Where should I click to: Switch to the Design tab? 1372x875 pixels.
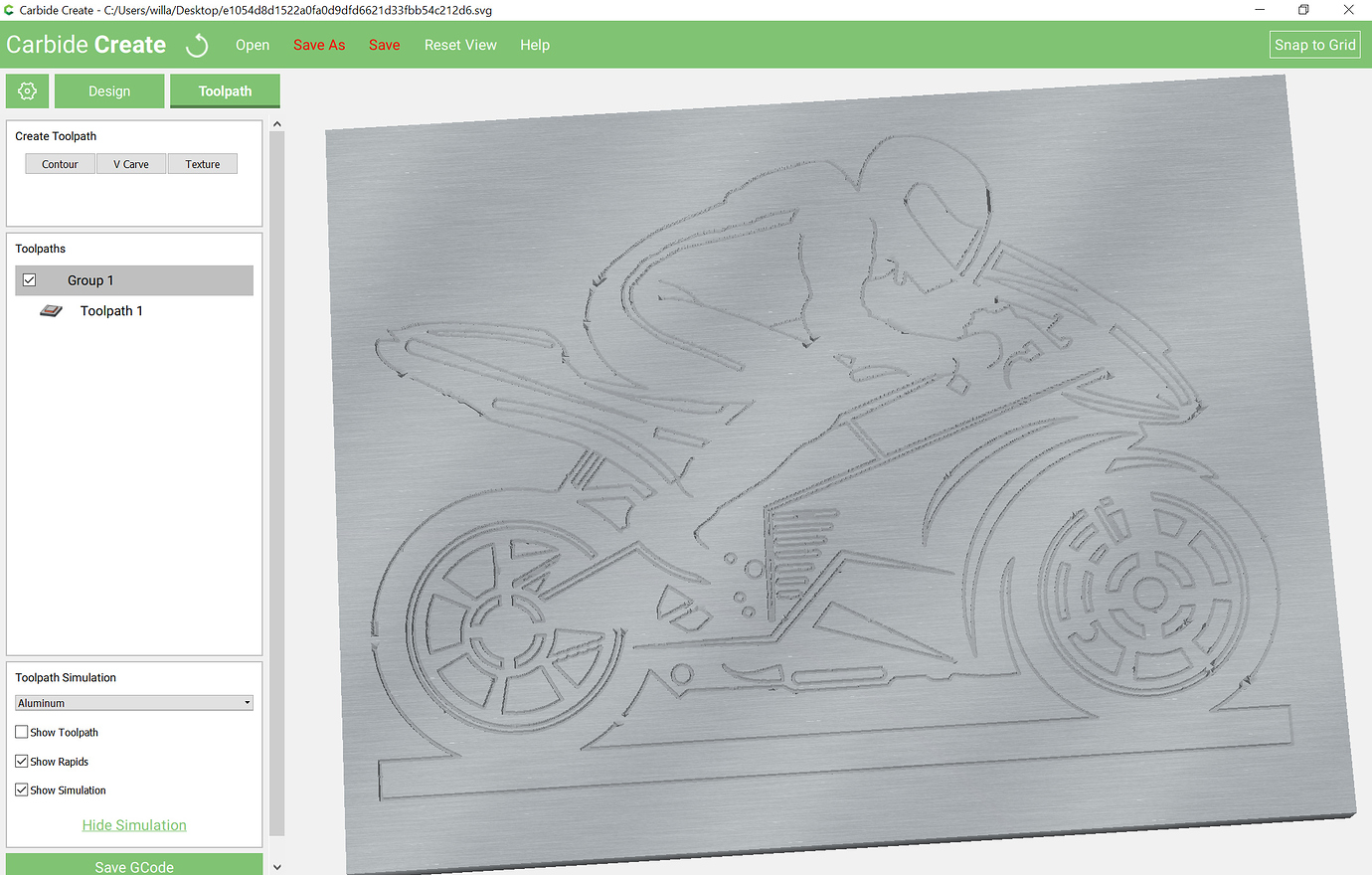[109, 90]
